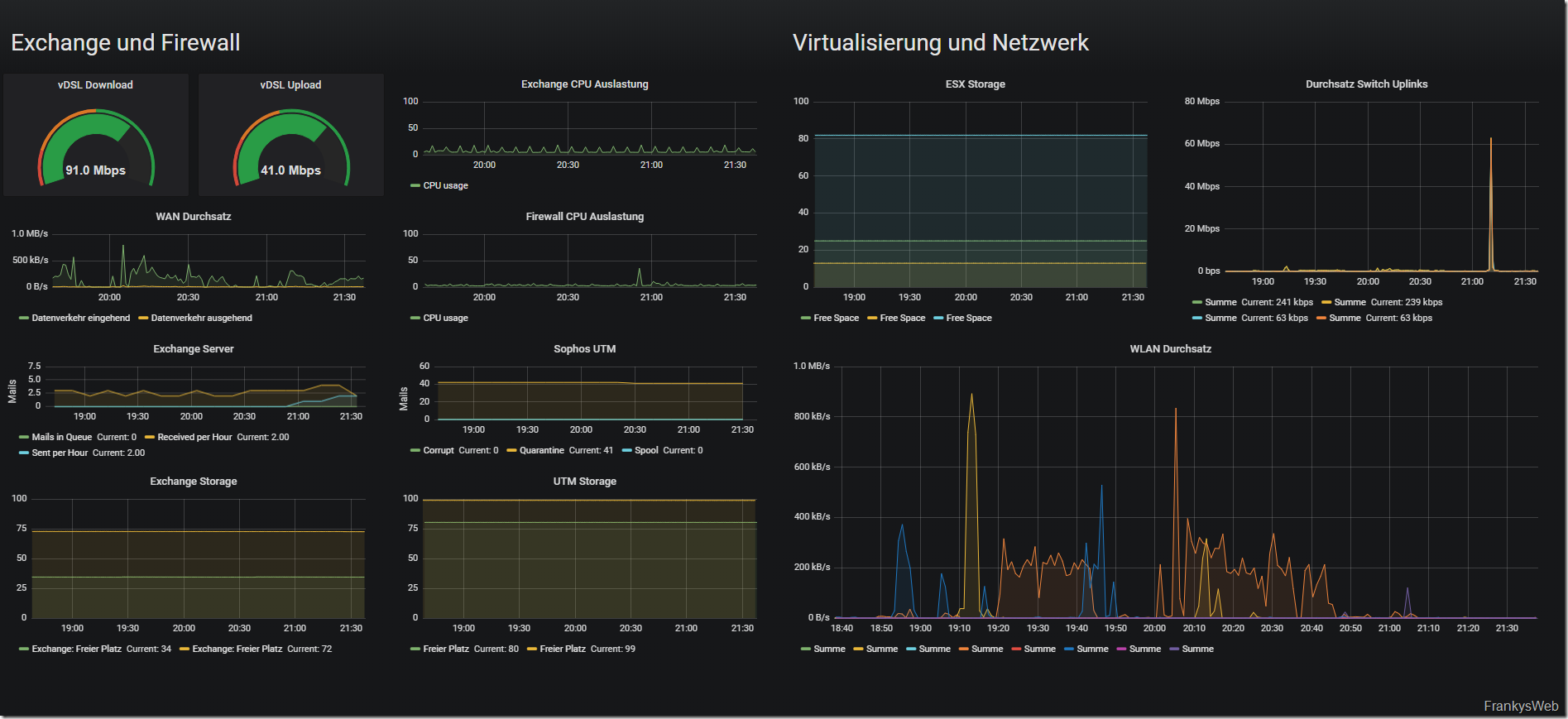Open Firewall CPU Auslastung panel title menu

click(584, 216)
